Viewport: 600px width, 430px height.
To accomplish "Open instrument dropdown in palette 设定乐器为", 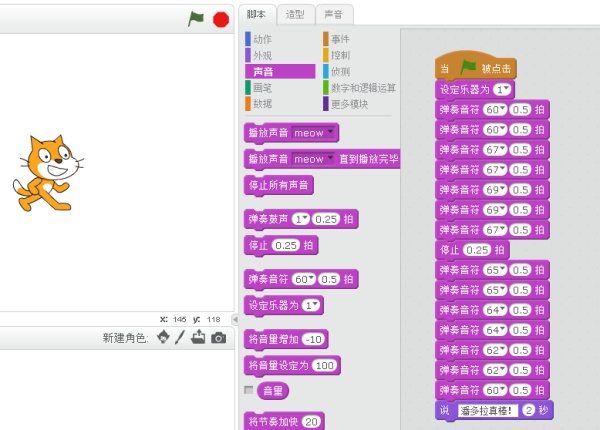I will click(315, 305).
